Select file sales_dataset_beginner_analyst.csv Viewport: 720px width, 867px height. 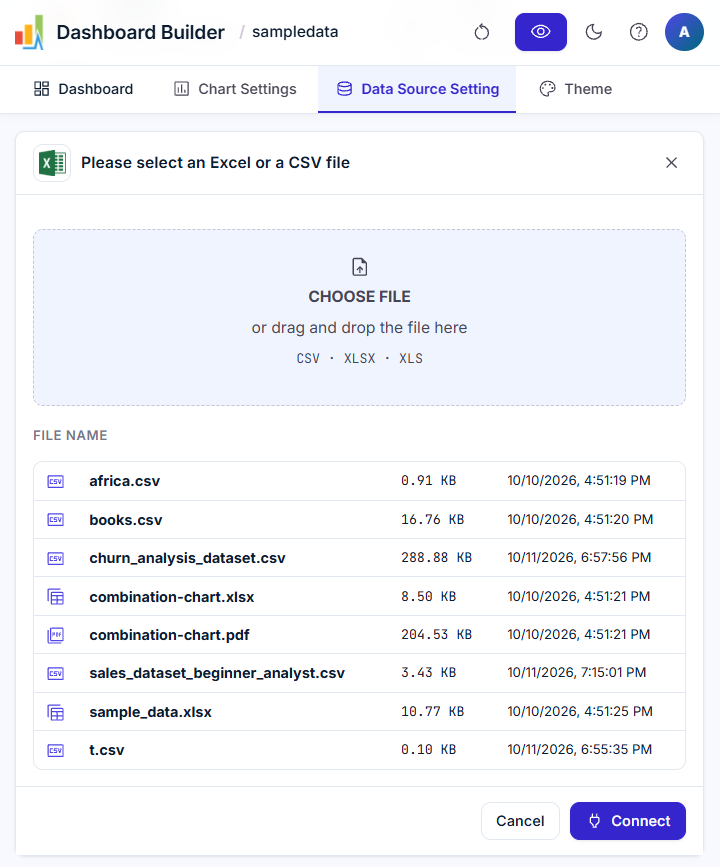click(x=359, y=673)
